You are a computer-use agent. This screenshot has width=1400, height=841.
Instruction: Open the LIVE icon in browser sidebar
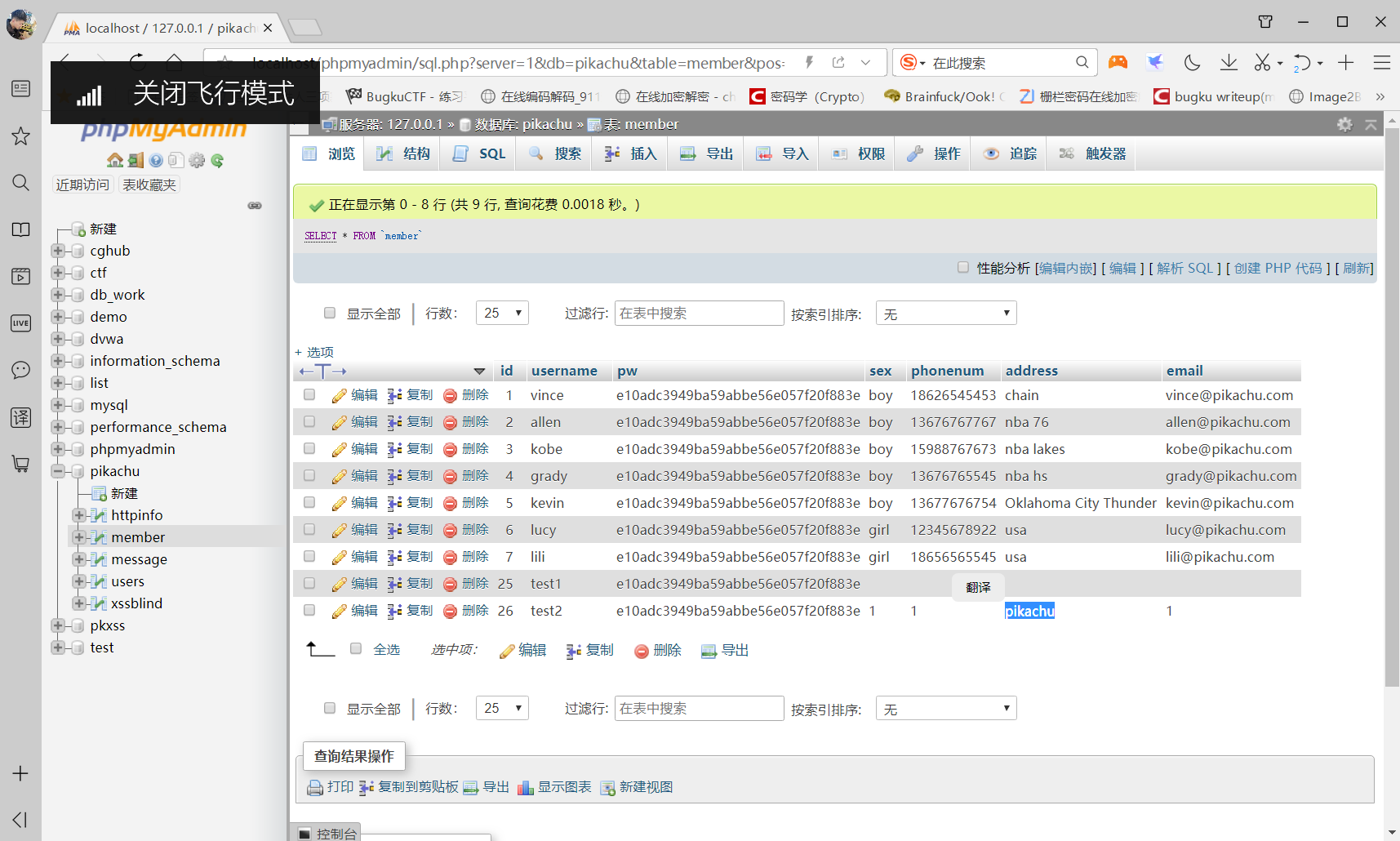[x=20, y=323]
